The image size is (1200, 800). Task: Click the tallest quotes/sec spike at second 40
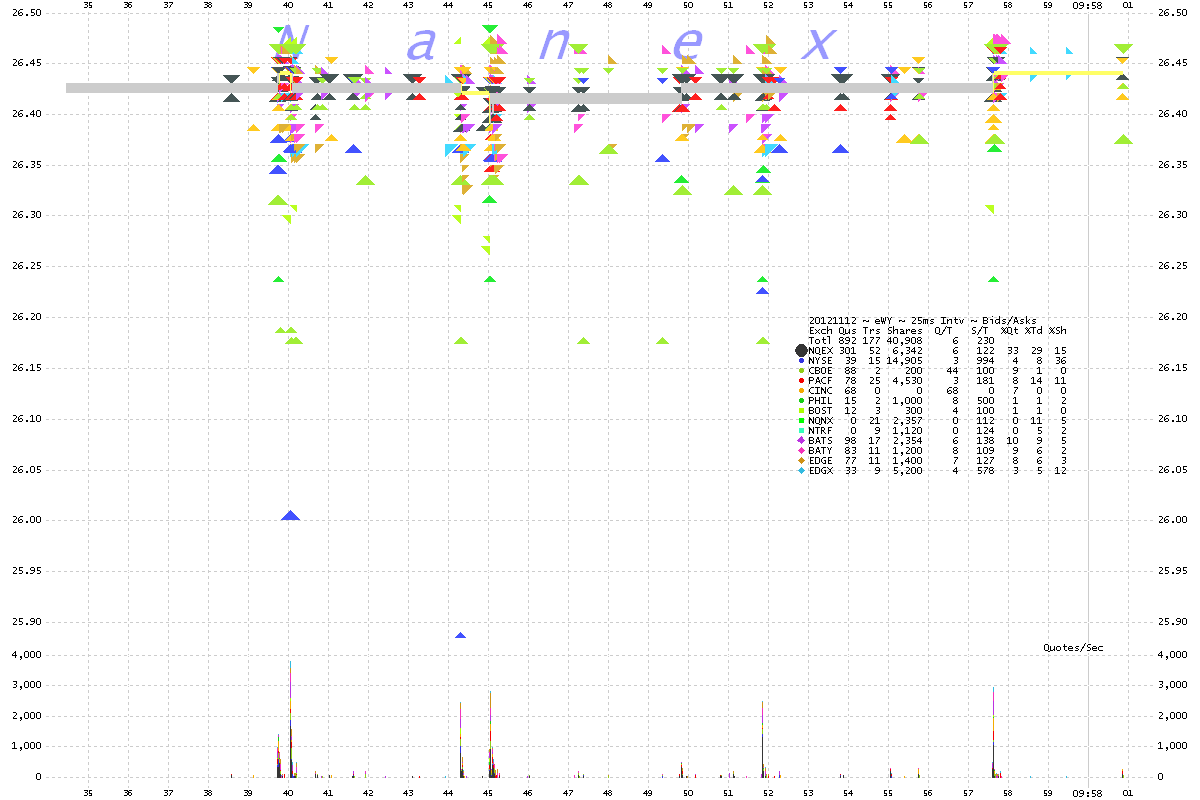tap(290, 717)
